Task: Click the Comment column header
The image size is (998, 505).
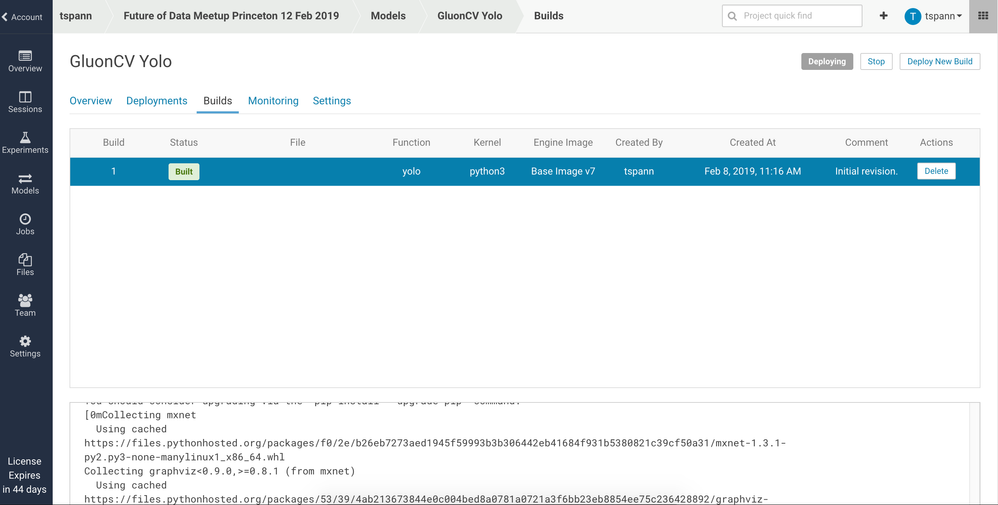Action: (866, 143)
